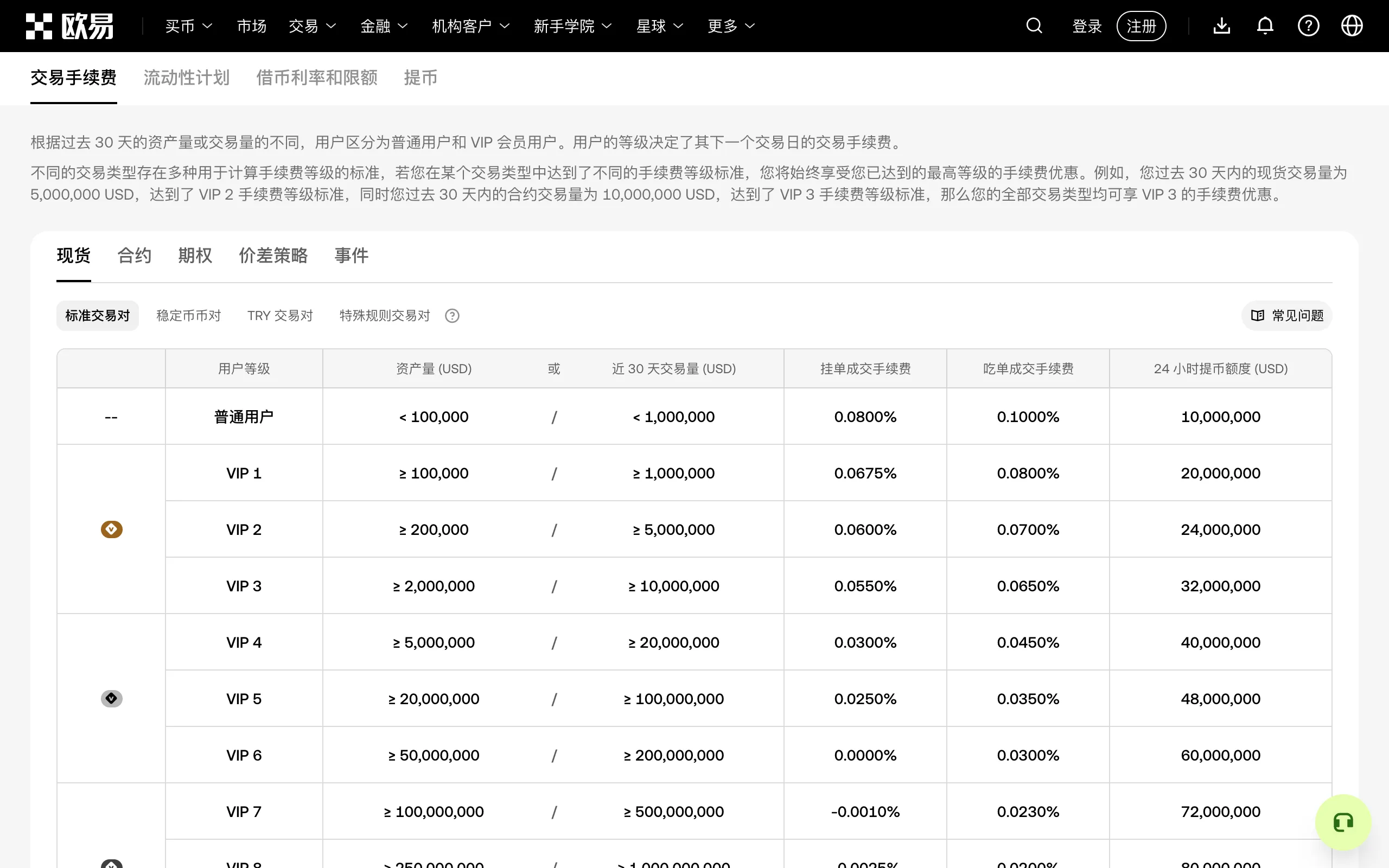Screen dimensions: 1389x868
Task: Switch to the 合约 tab
Action: click(135, 256)
